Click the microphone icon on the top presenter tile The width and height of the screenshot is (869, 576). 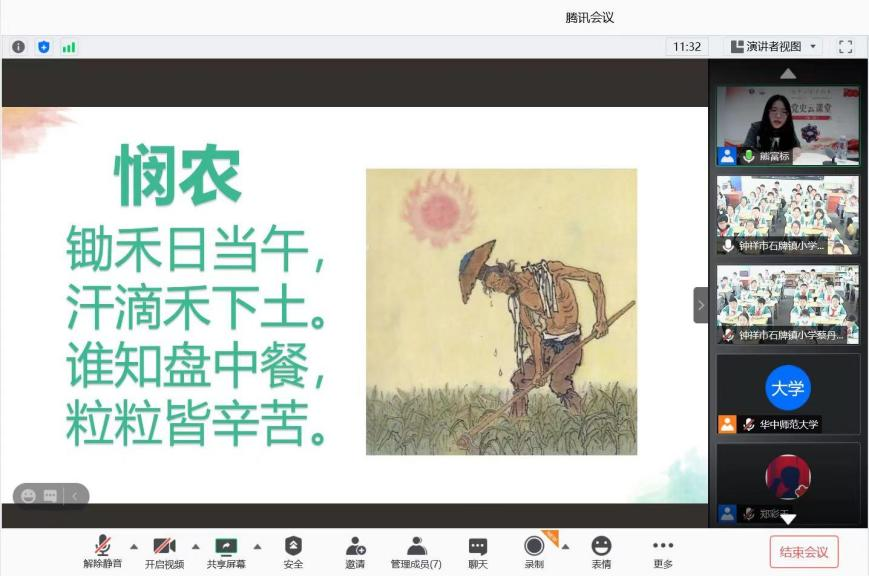pyautogui.click(x=749, y=156)
